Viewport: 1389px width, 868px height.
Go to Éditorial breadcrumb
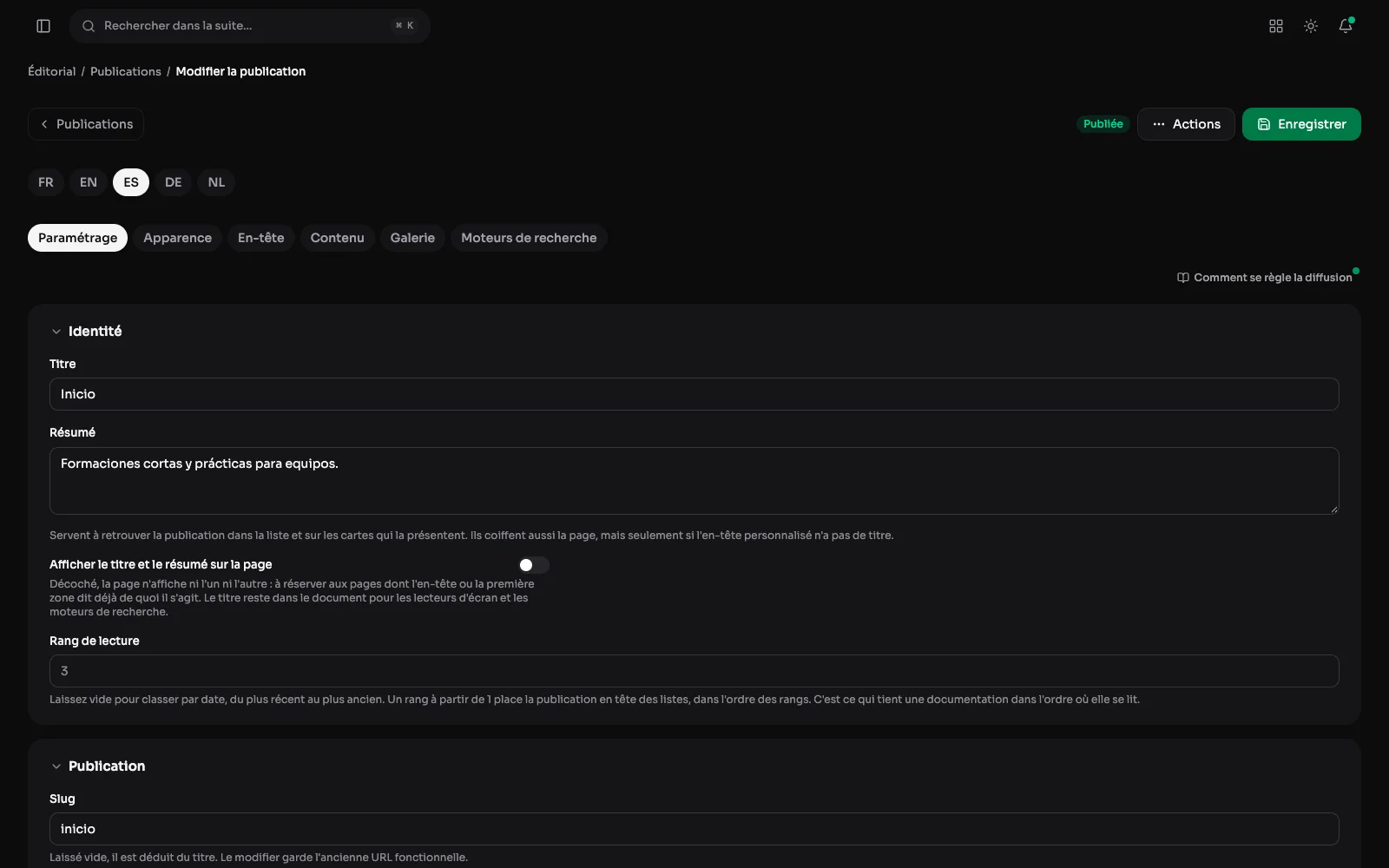point(52,71)
